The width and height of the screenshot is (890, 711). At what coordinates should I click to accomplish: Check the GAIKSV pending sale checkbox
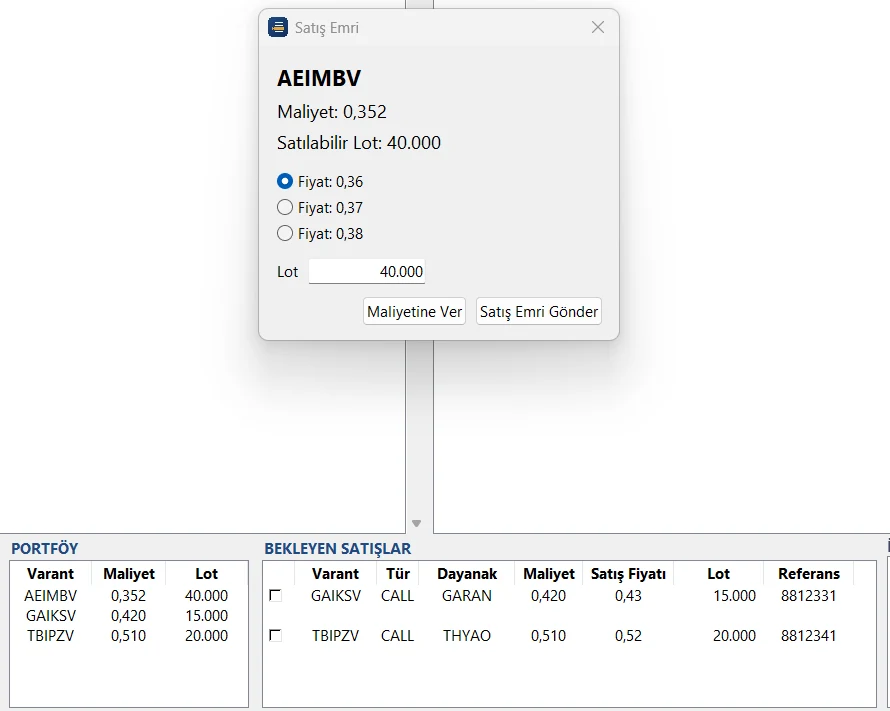tap(275, 595)
